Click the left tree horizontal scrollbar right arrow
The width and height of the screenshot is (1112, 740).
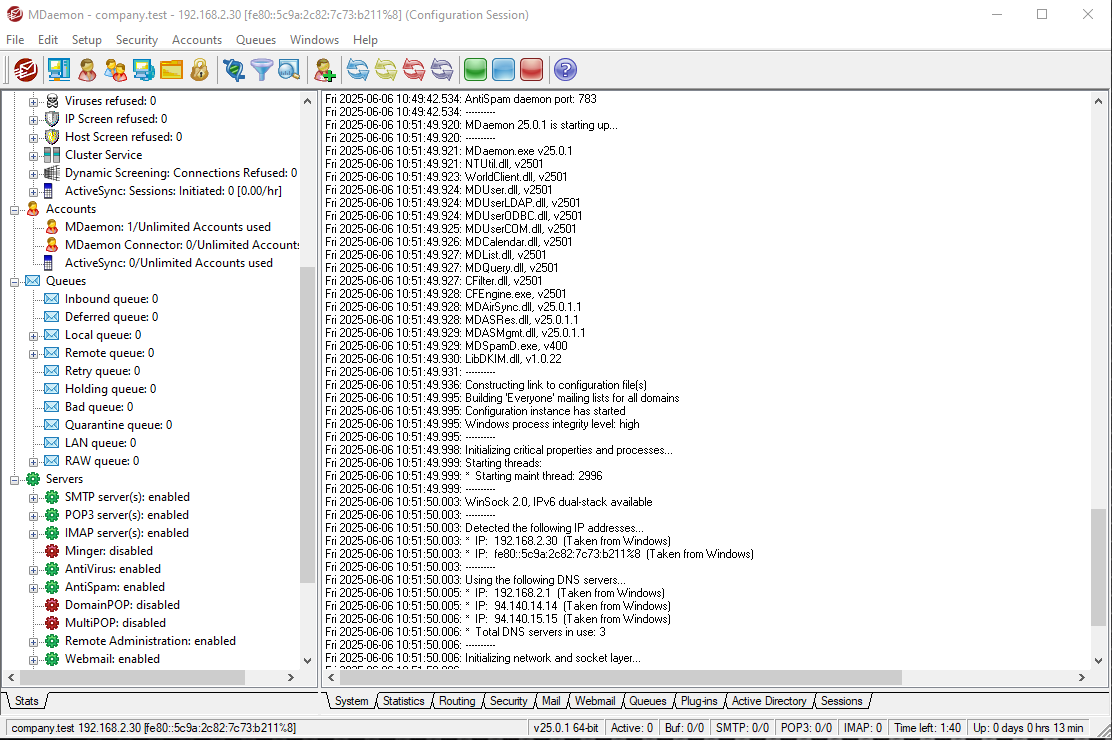[291, 678]
